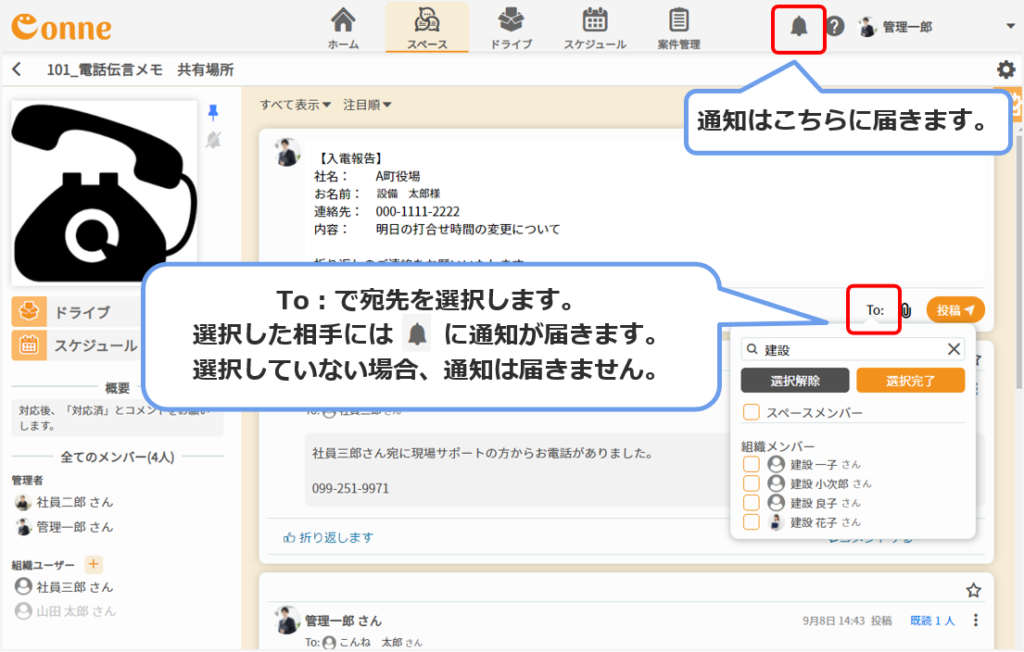Check 建設 良子 さん checkbox
The width and height of the screenshot is (1024, 652).
tap(751, 502)
